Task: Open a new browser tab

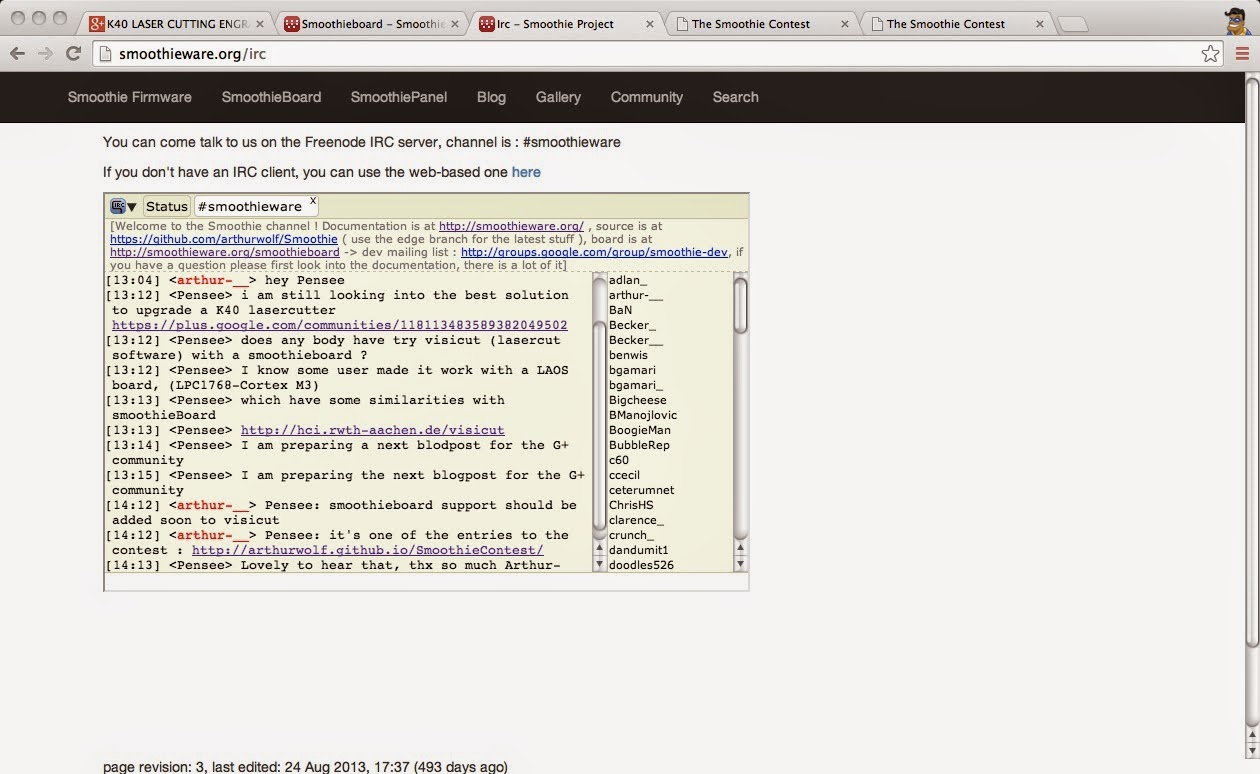Action: 1071,24
